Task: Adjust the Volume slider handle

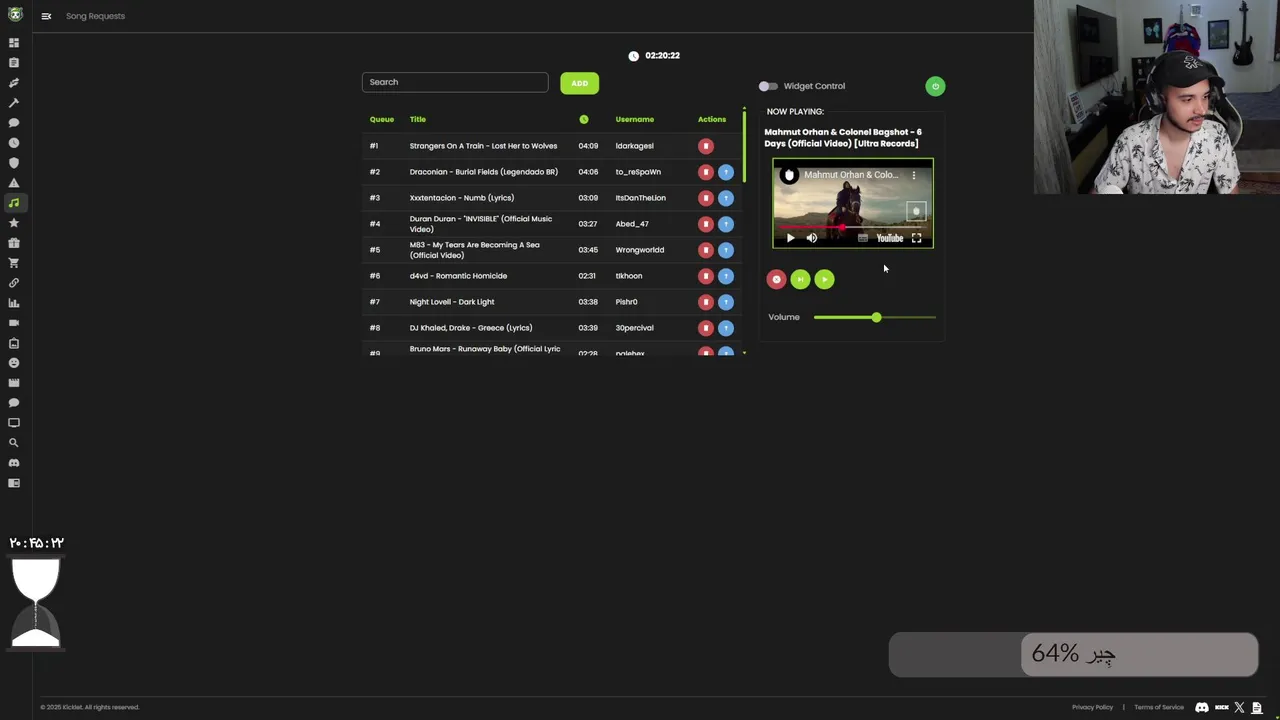Action: click(876, 317)
